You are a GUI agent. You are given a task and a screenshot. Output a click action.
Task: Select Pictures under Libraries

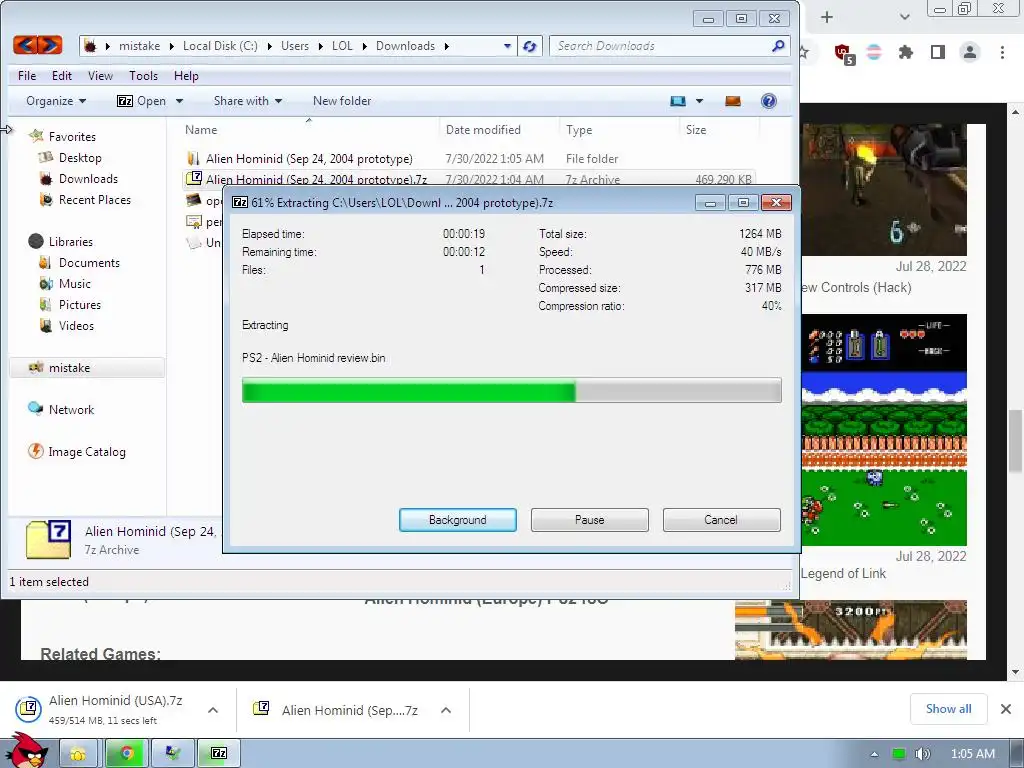(80, 304)
